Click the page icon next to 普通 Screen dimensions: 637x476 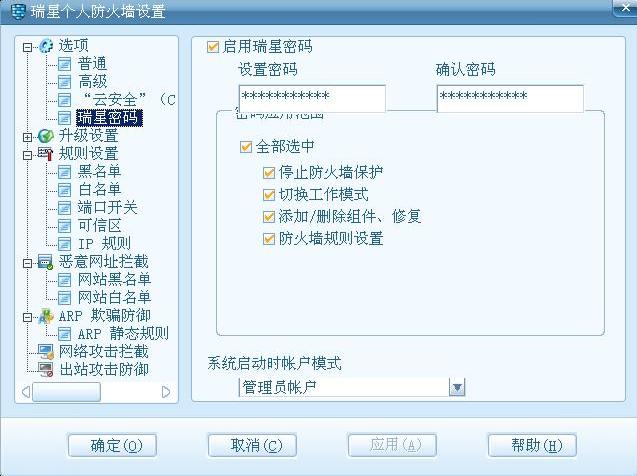tap(64, 64)
